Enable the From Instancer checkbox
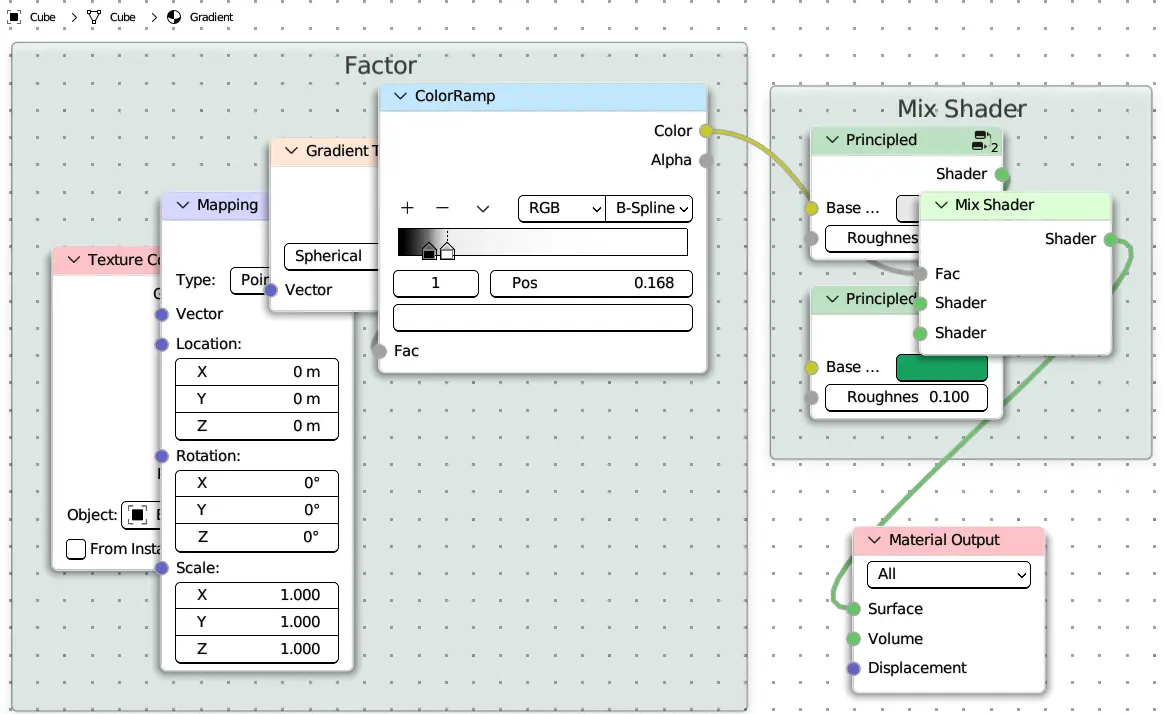This screenshot has width=1165, height=714. [x=76, y=549]
